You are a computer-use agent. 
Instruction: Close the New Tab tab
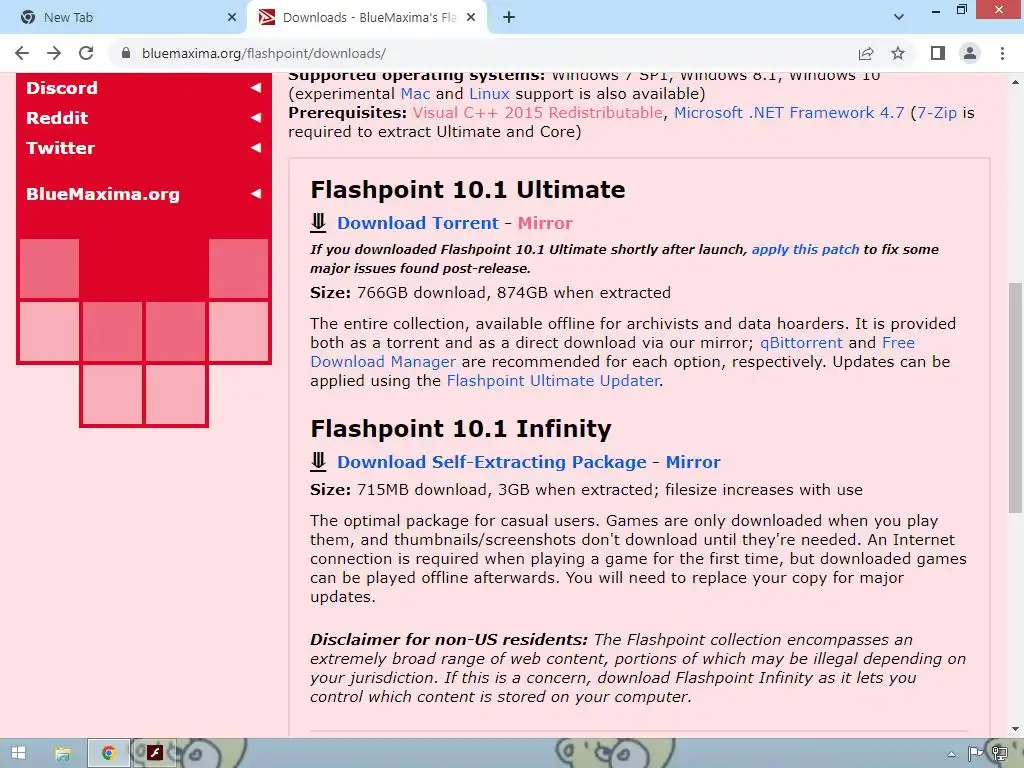coord(232,18)
